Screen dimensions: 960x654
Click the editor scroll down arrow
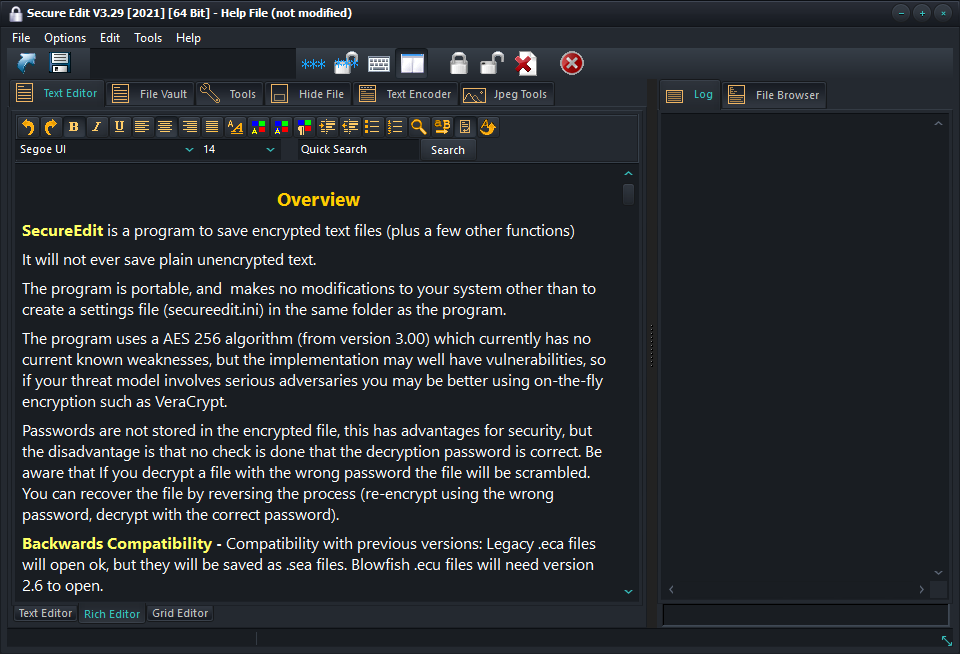pos(628,592)
